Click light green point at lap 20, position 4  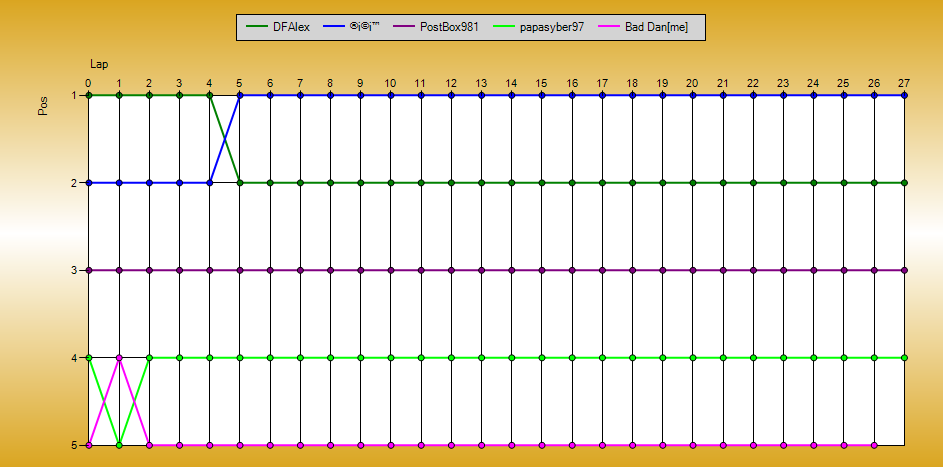tap(693, 357)
